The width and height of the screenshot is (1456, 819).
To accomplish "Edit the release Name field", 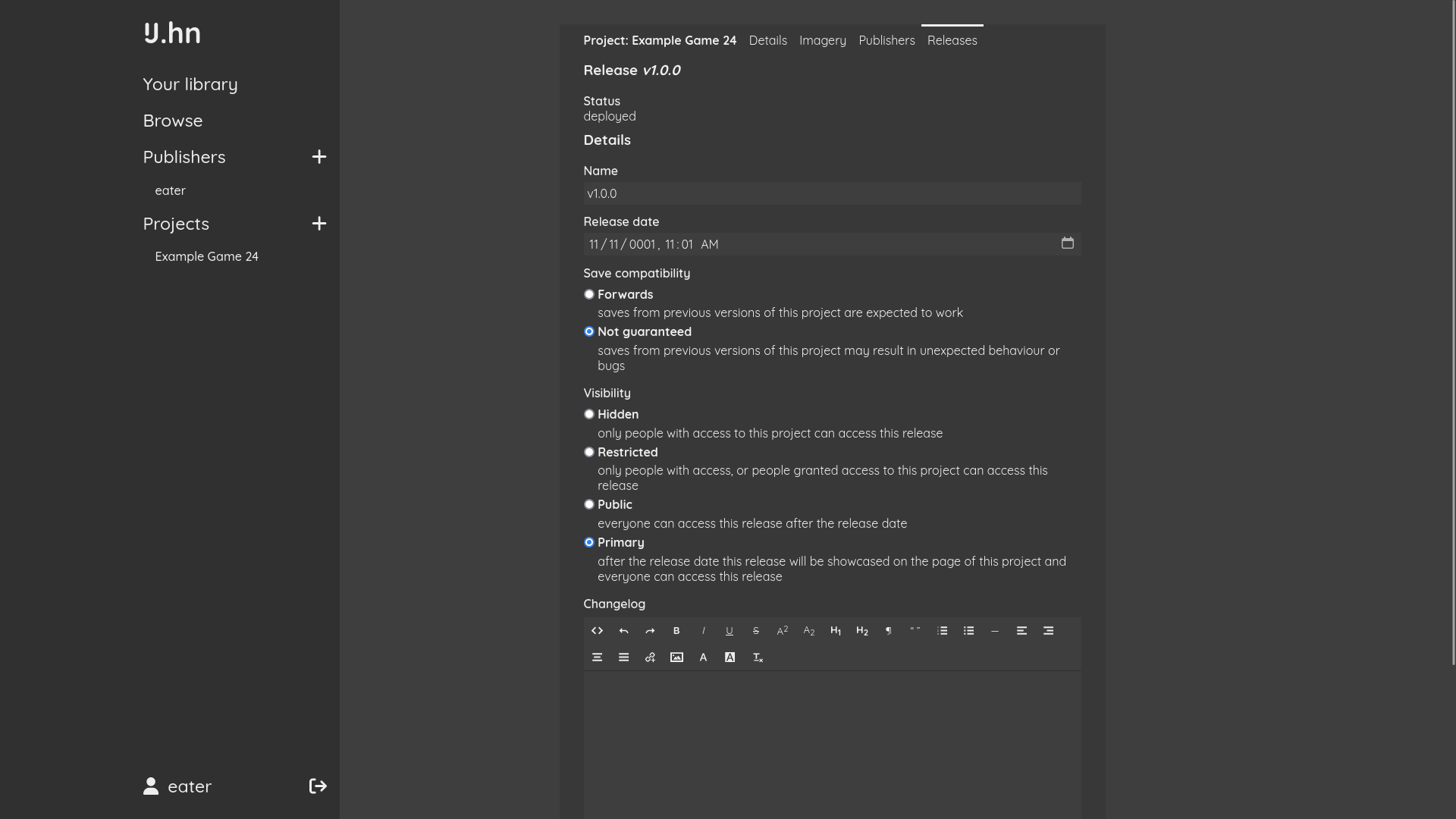I will click(832, 193).
